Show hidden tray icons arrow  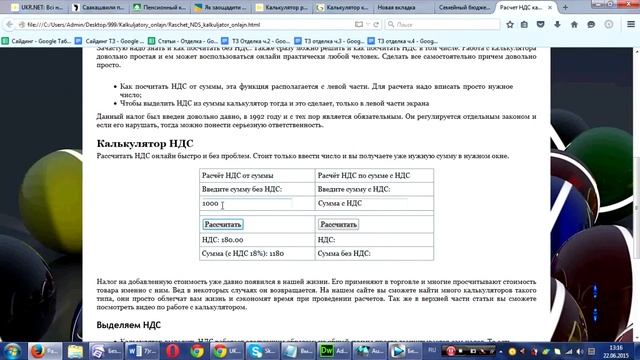[x=501, y=351]
